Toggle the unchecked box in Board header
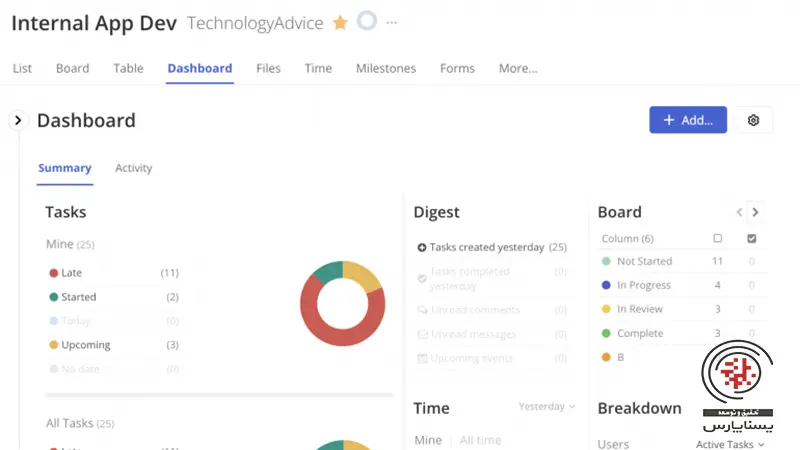Viewport: 800px width, 450px height. pyautogui.click(x=717, y=238)
